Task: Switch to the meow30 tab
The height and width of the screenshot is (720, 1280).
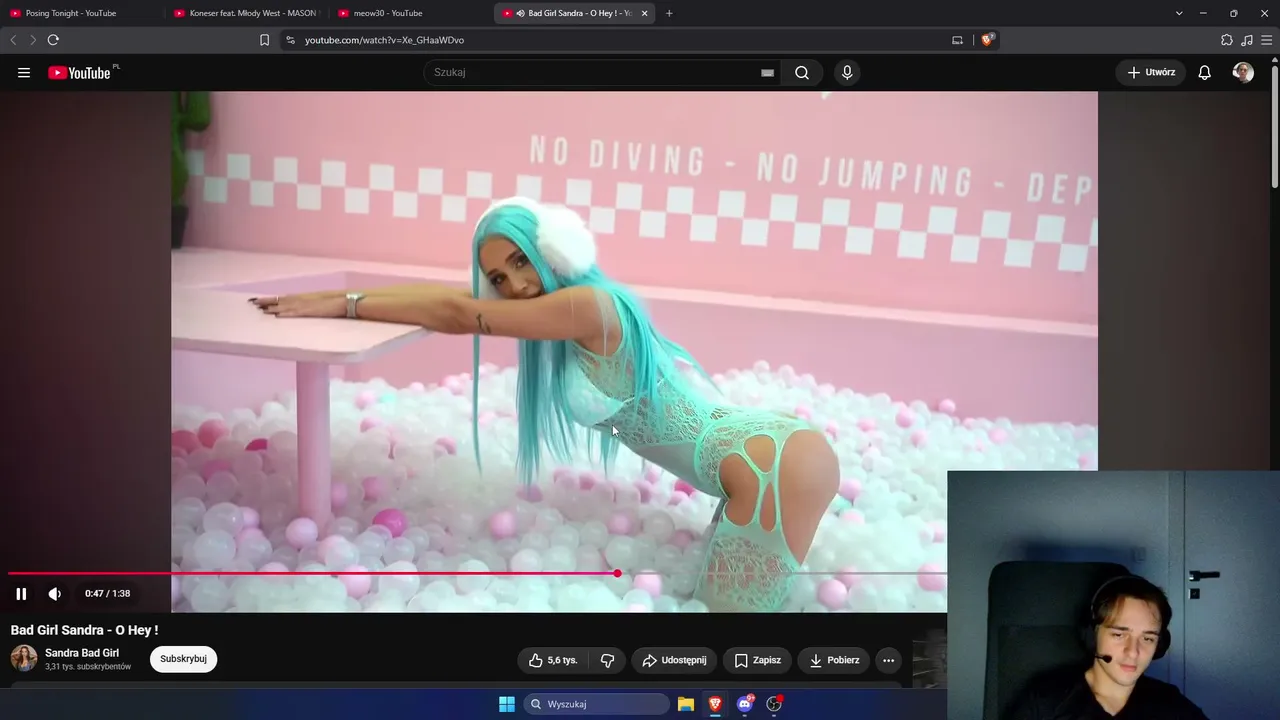Action: [410, 13]
